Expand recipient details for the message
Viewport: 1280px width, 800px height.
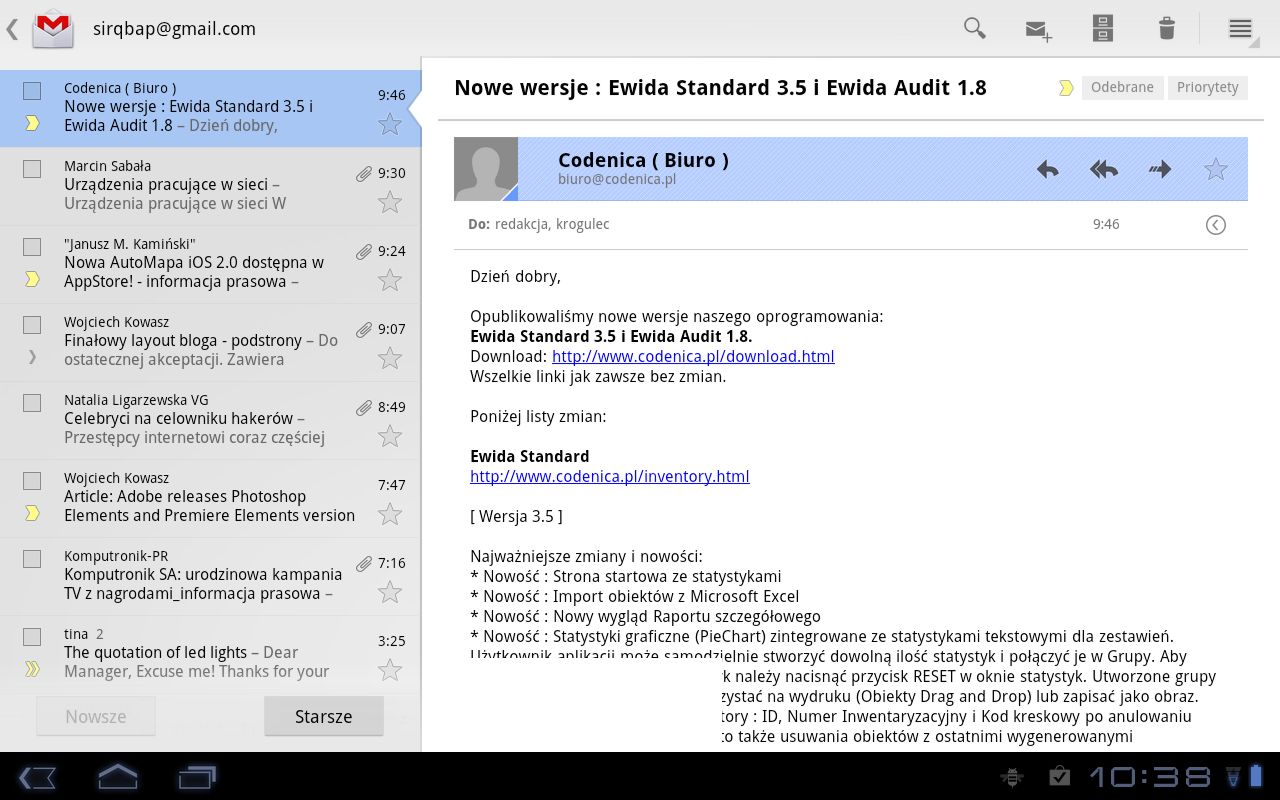1216,225
